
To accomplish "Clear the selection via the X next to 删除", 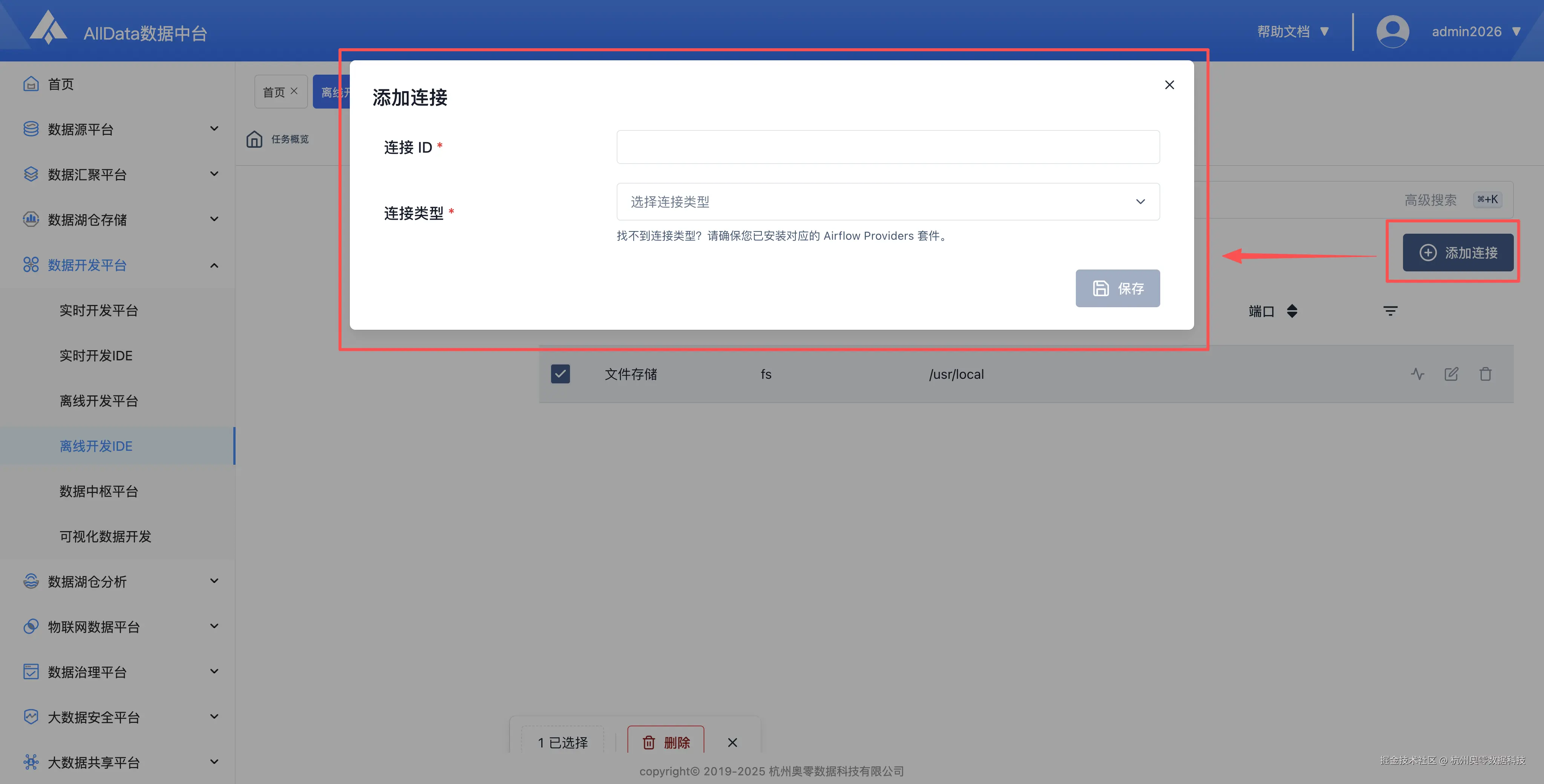I will point(732,743).
